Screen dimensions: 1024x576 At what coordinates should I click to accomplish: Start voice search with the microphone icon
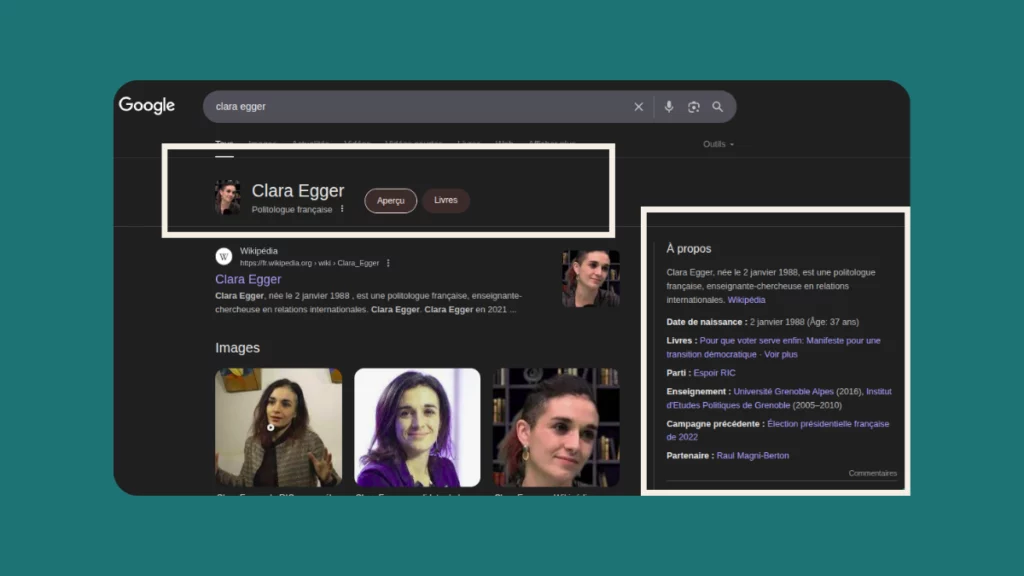coord(669,106)
